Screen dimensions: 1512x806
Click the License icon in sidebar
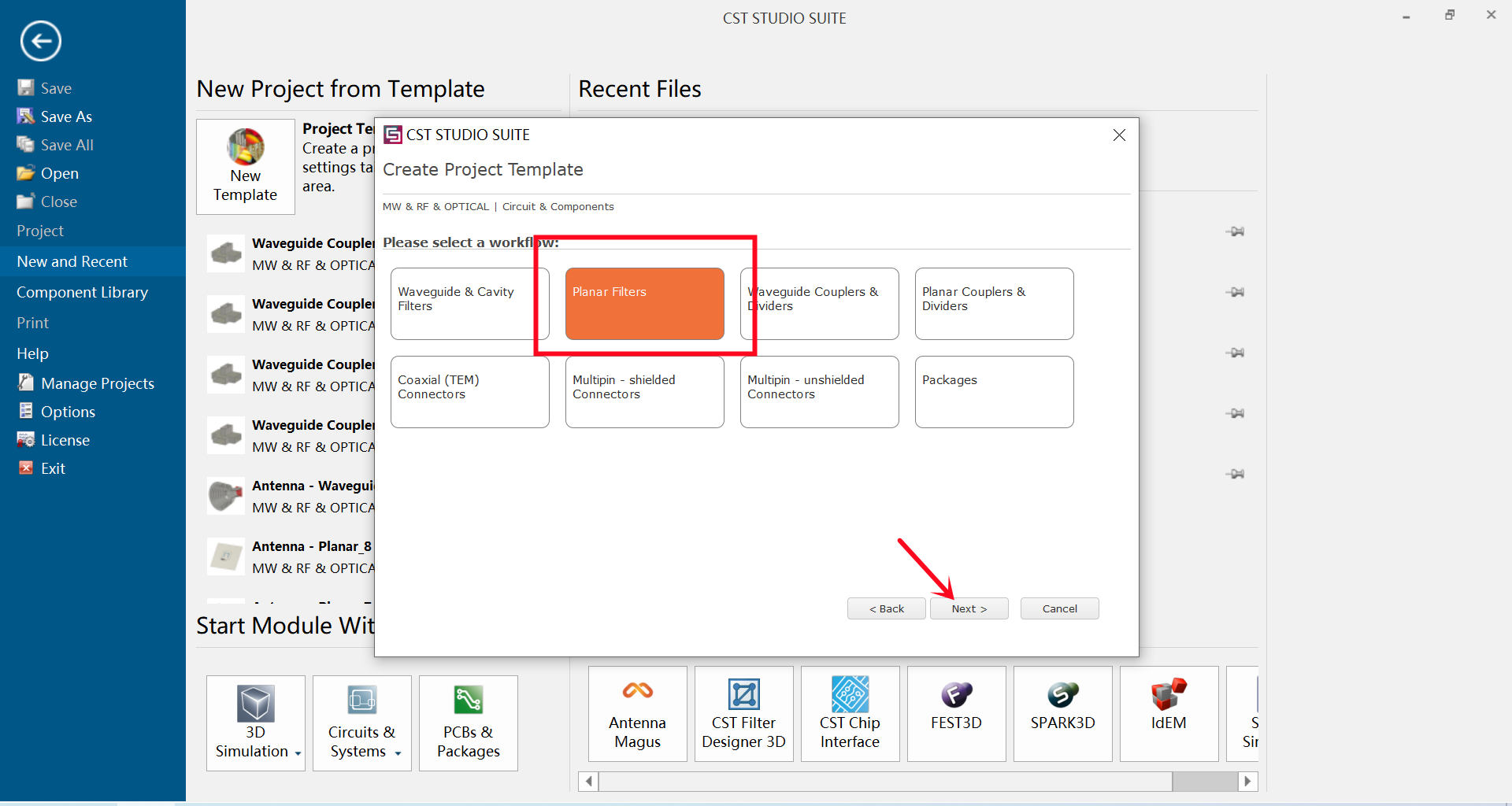pyautogui.click(x=26, y=439)
